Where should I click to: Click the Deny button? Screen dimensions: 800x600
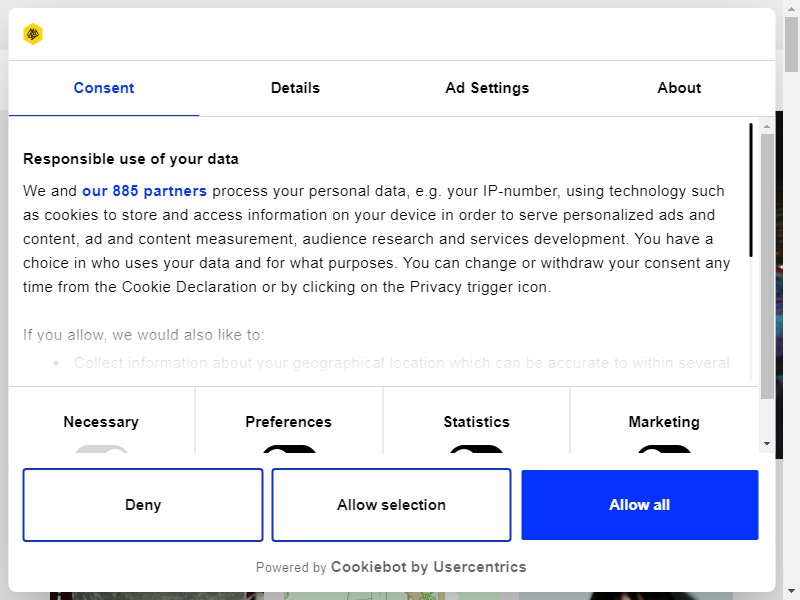143,505
